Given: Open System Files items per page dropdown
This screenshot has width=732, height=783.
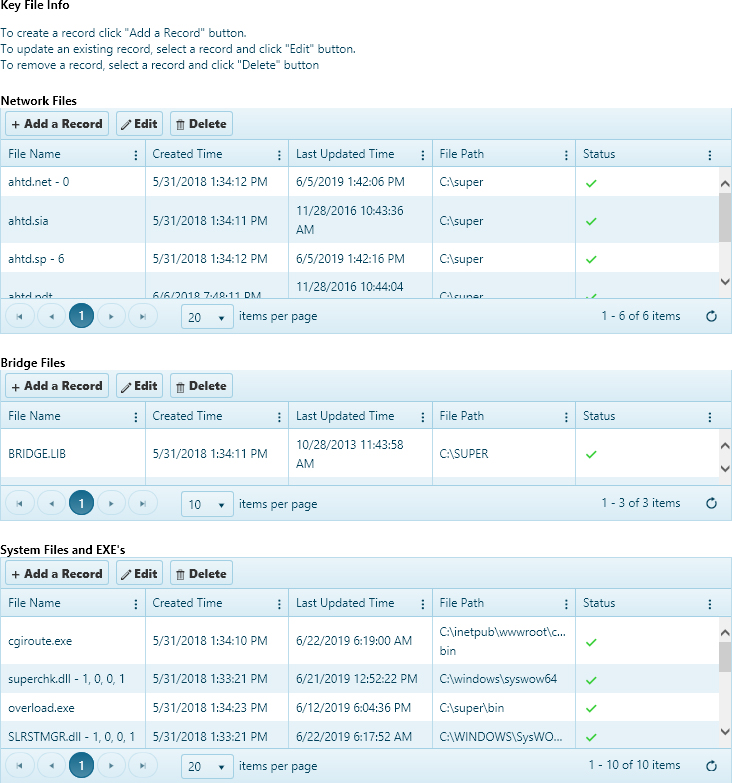Looking at the screenshot, I should [207, 767].
